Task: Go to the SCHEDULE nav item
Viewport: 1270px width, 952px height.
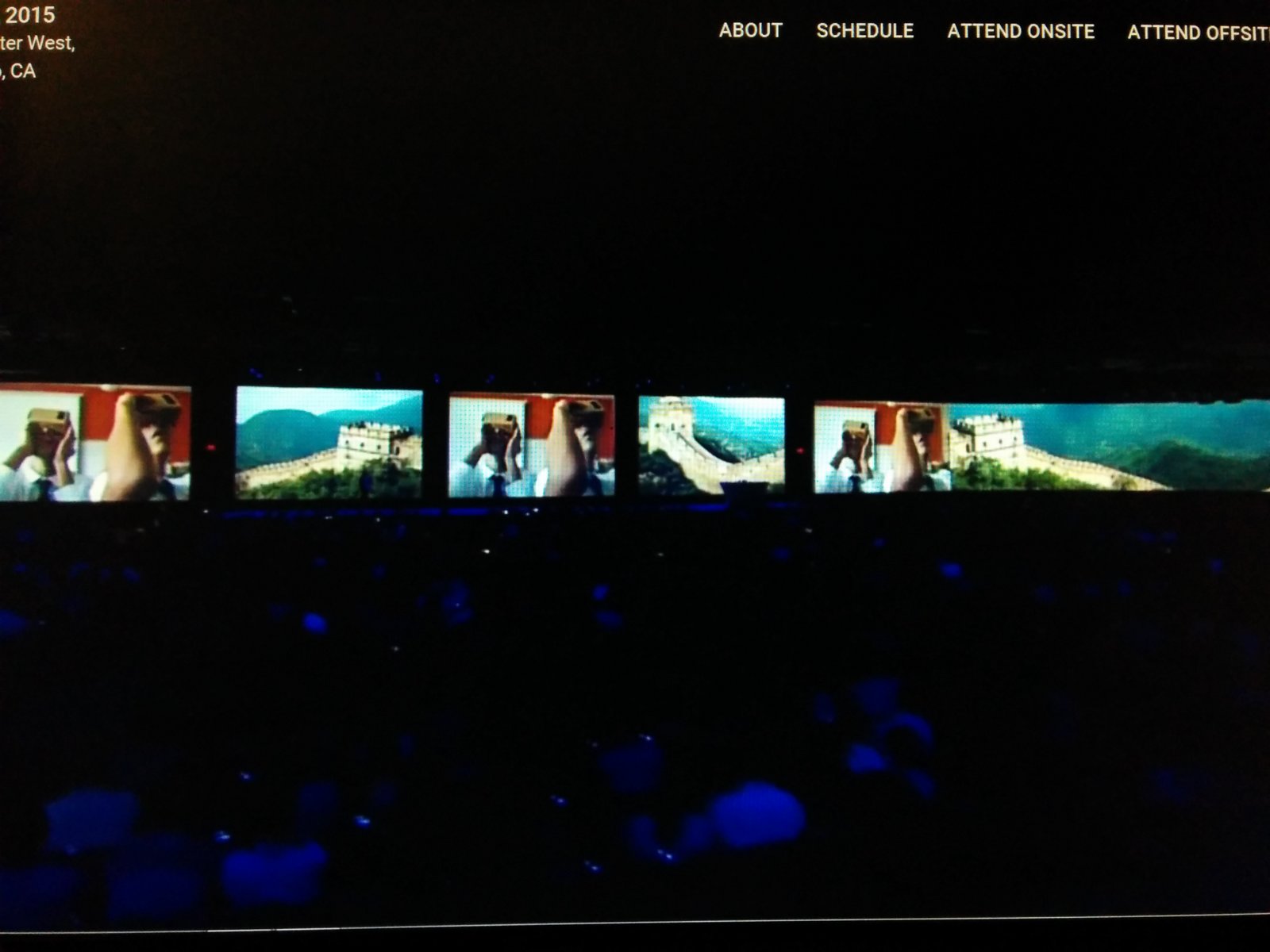Action: point(864,31)
